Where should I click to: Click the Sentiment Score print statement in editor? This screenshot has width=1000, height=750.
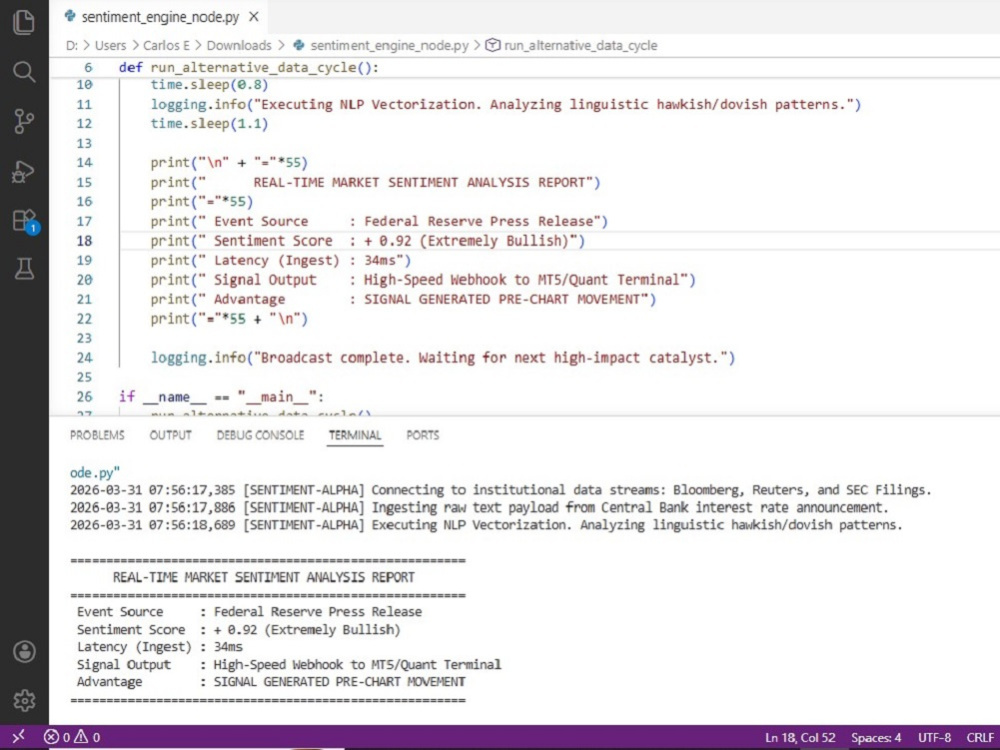click(367, 240)
